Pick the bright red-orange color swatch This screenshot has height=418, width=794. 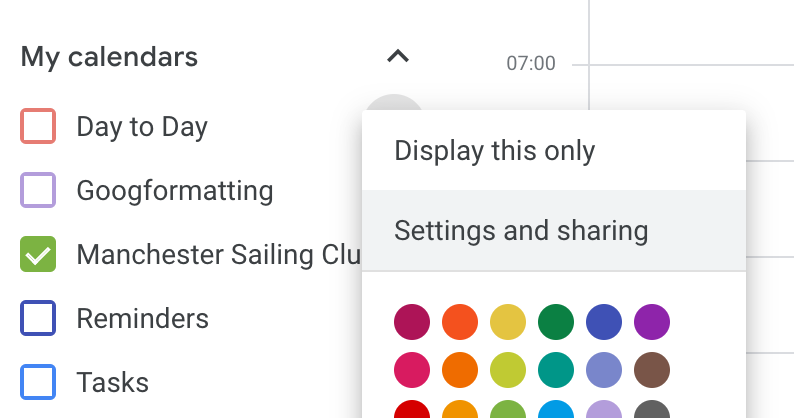click(x=460, y=322)
